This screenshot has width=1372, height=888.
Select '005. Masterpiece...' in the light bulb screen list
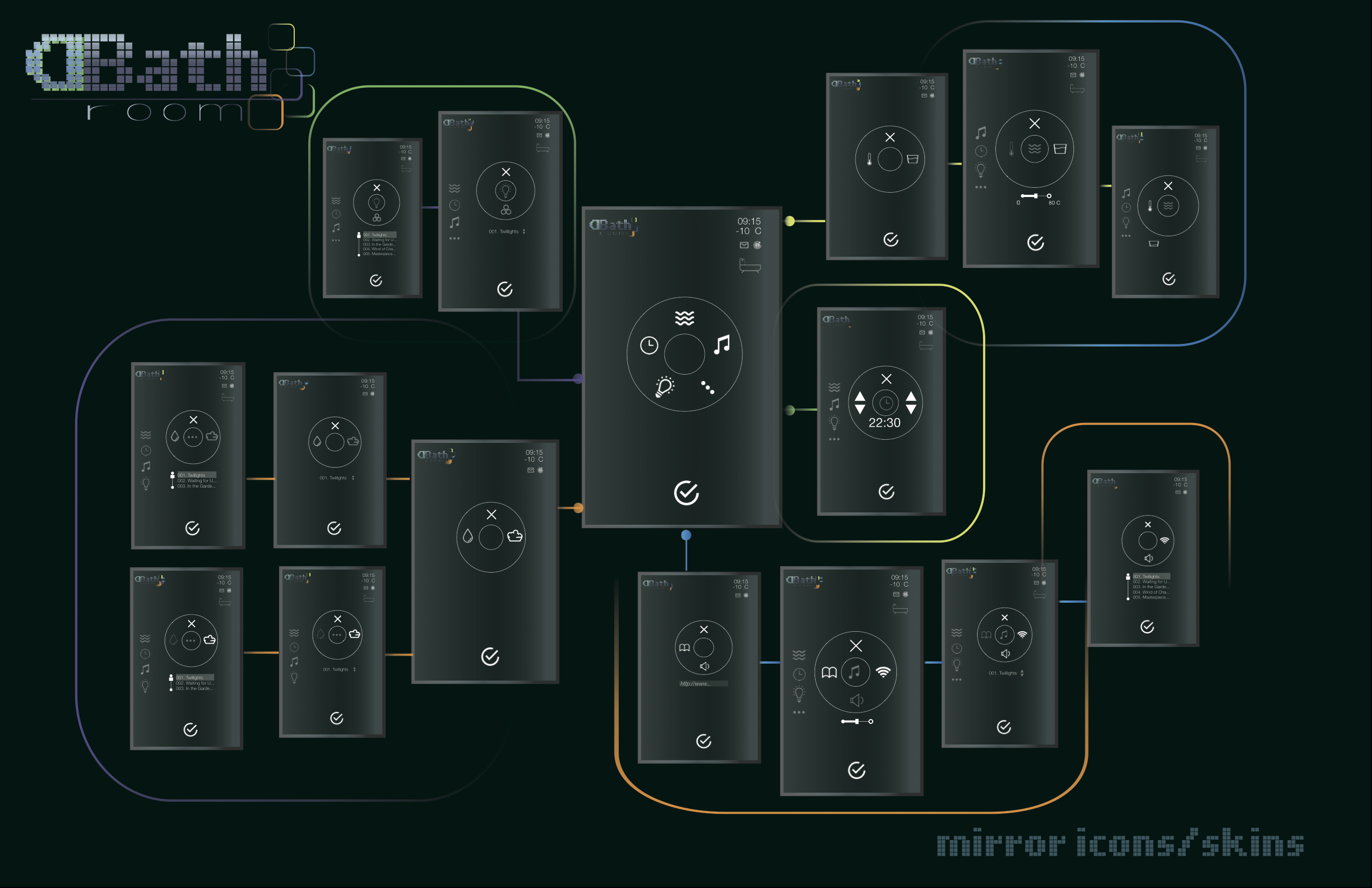379,253
